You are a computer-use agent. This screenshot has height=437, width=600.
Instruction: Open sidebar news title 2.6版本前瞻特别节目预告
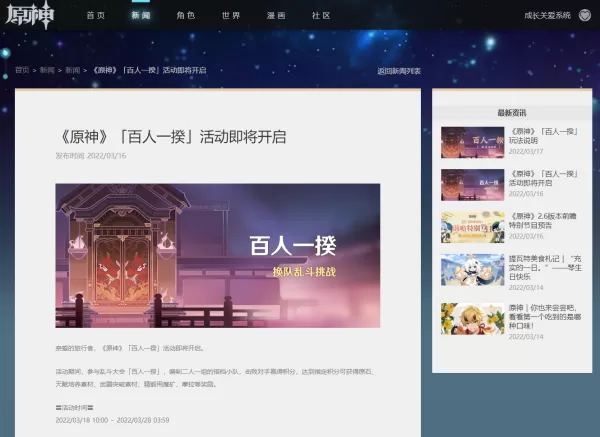[x=543, y=221]
